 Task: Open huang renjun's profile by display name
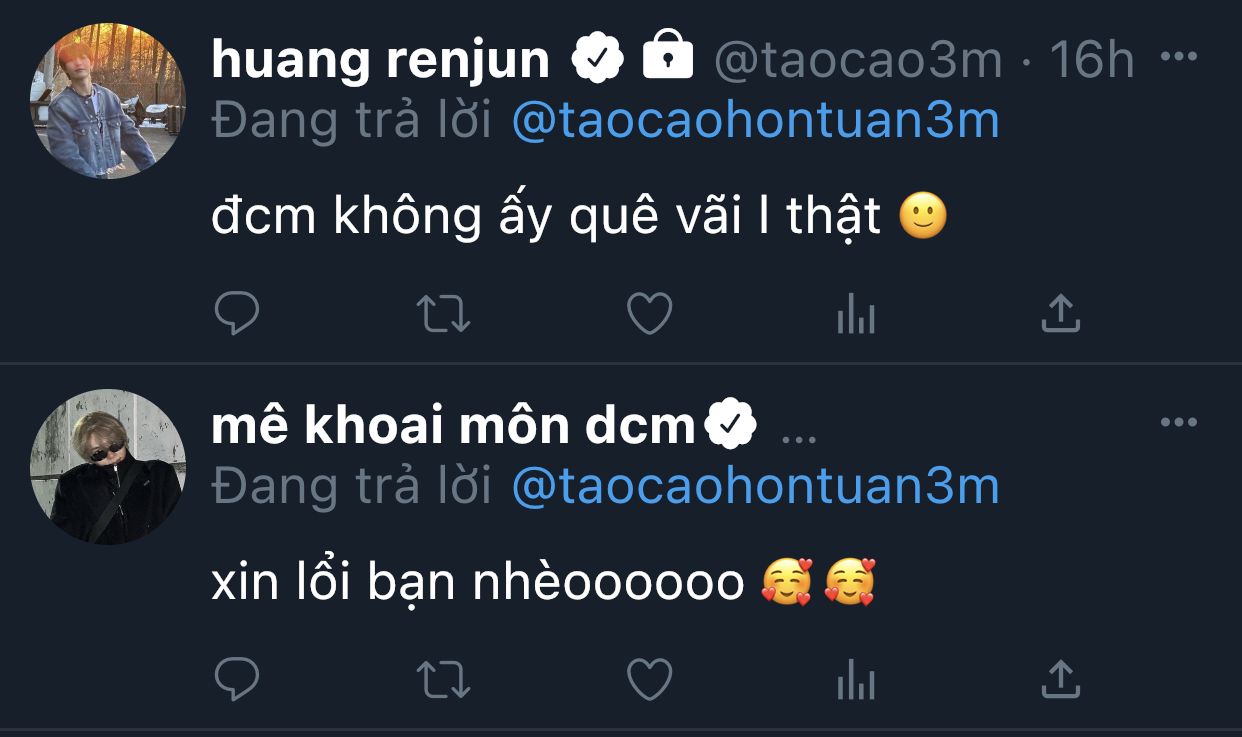pyautogui.click(x=380, y=60)
